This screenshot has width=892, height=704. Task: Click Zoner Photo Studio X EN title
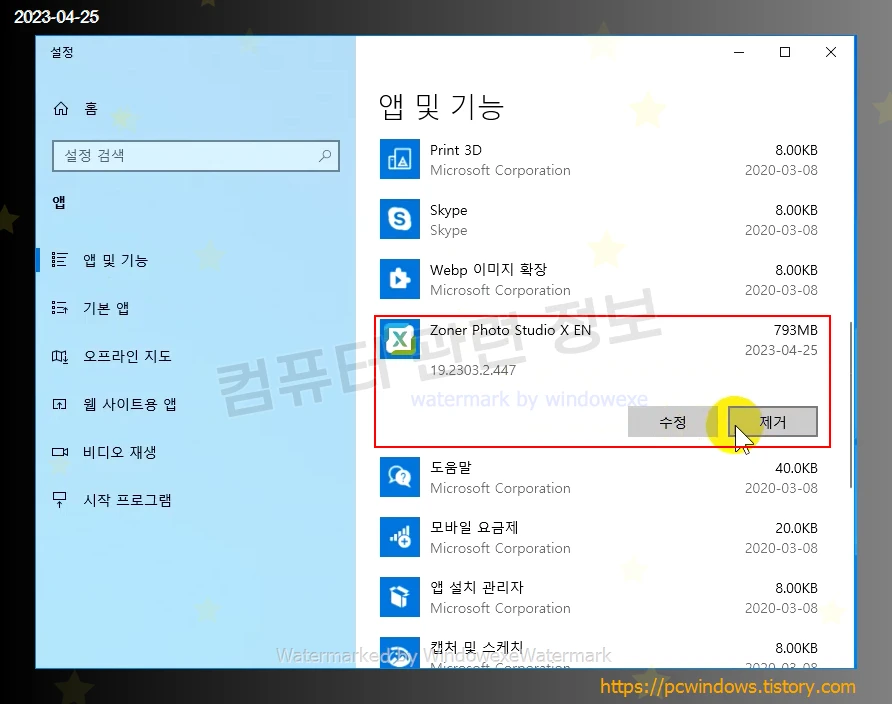(x=510, y=330)
